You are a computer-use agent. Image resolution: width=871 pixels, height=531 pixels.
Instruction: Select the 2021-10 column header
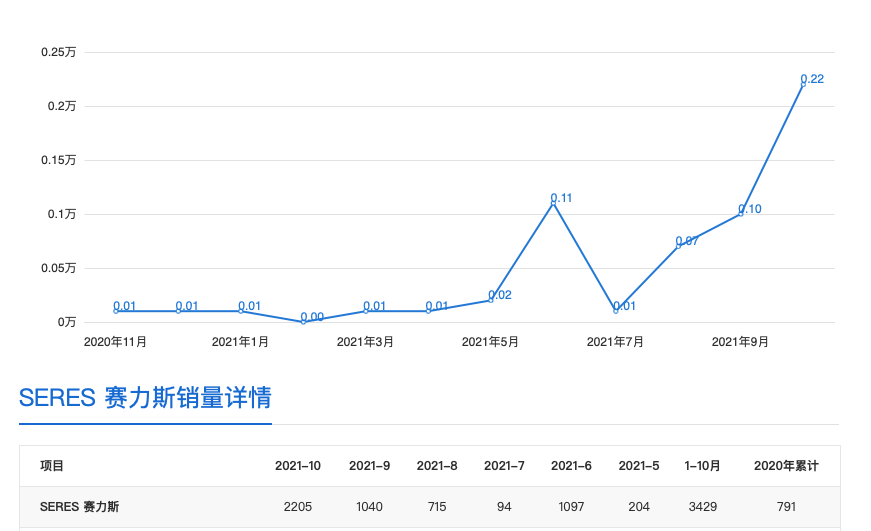[298, 466]
